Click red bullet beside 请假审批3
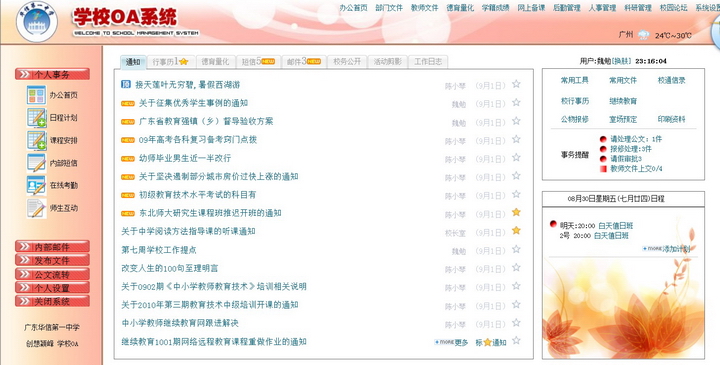Image resolution: width=720 pixels, height=365 pixels. (603, 159)
